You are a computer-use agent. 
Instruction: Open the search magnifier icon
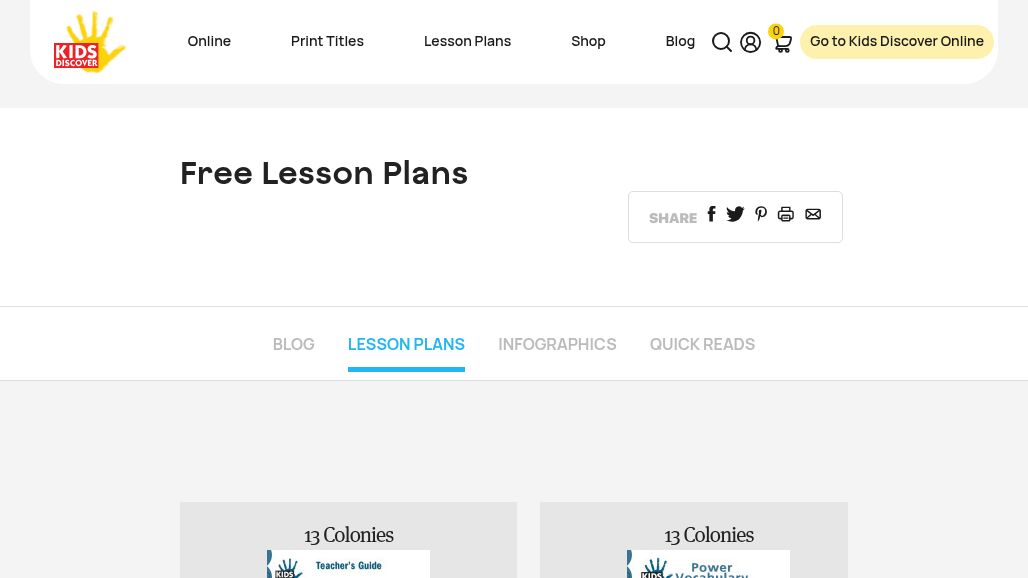tap(722, 42)
